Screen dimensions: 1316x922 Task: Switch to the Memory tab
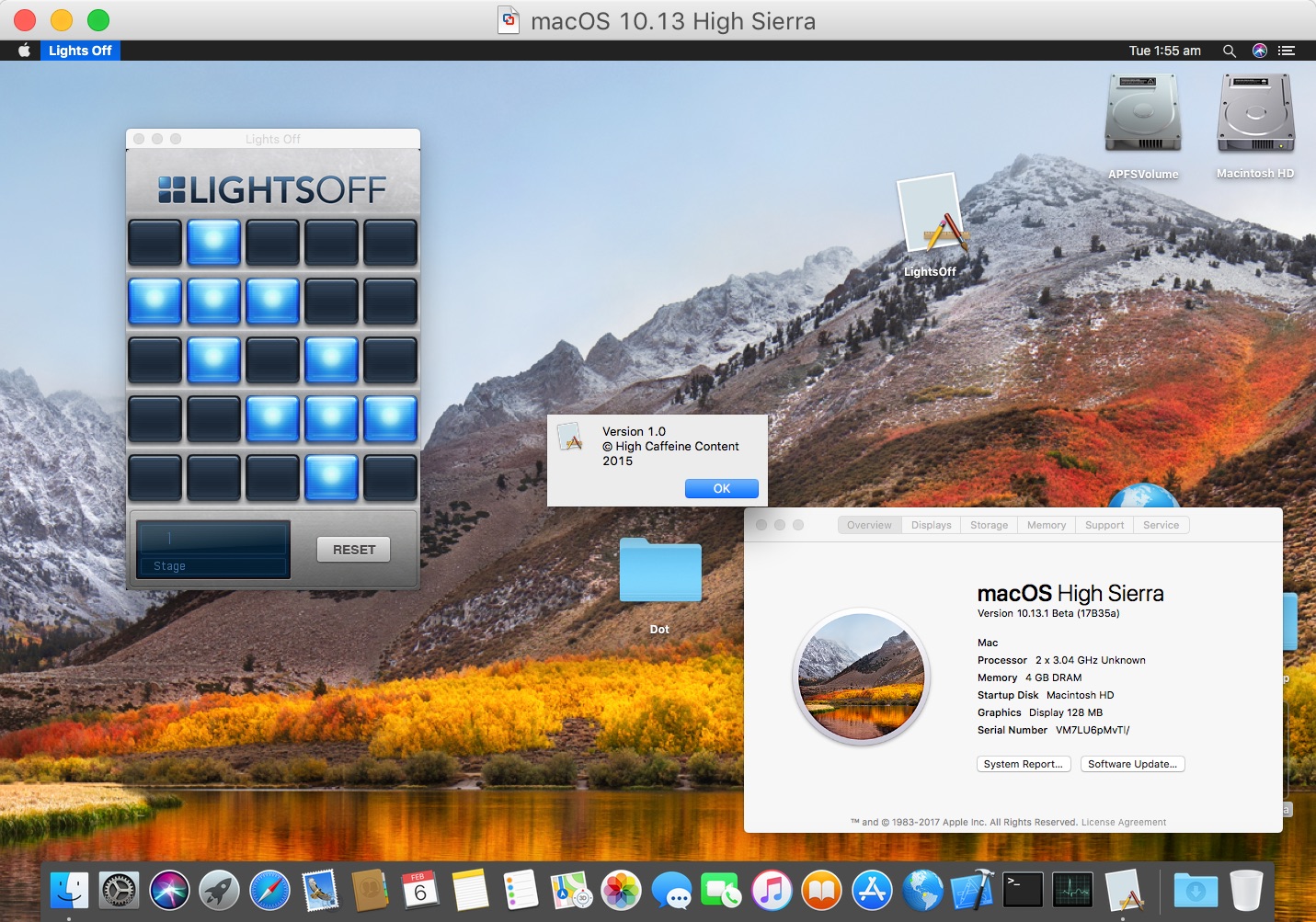pyautogui.click(x=1047, y=525)
